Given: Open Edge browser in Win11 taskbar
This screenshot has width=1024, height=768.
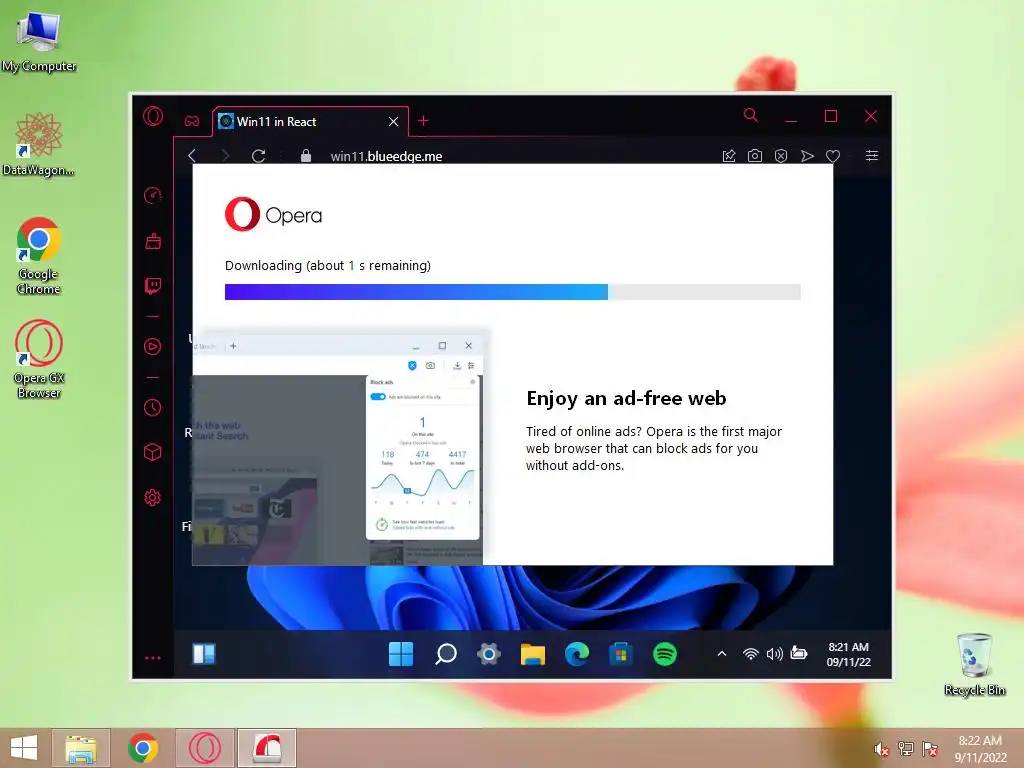Looking at the screenshot, I should [x=577, y=654].
